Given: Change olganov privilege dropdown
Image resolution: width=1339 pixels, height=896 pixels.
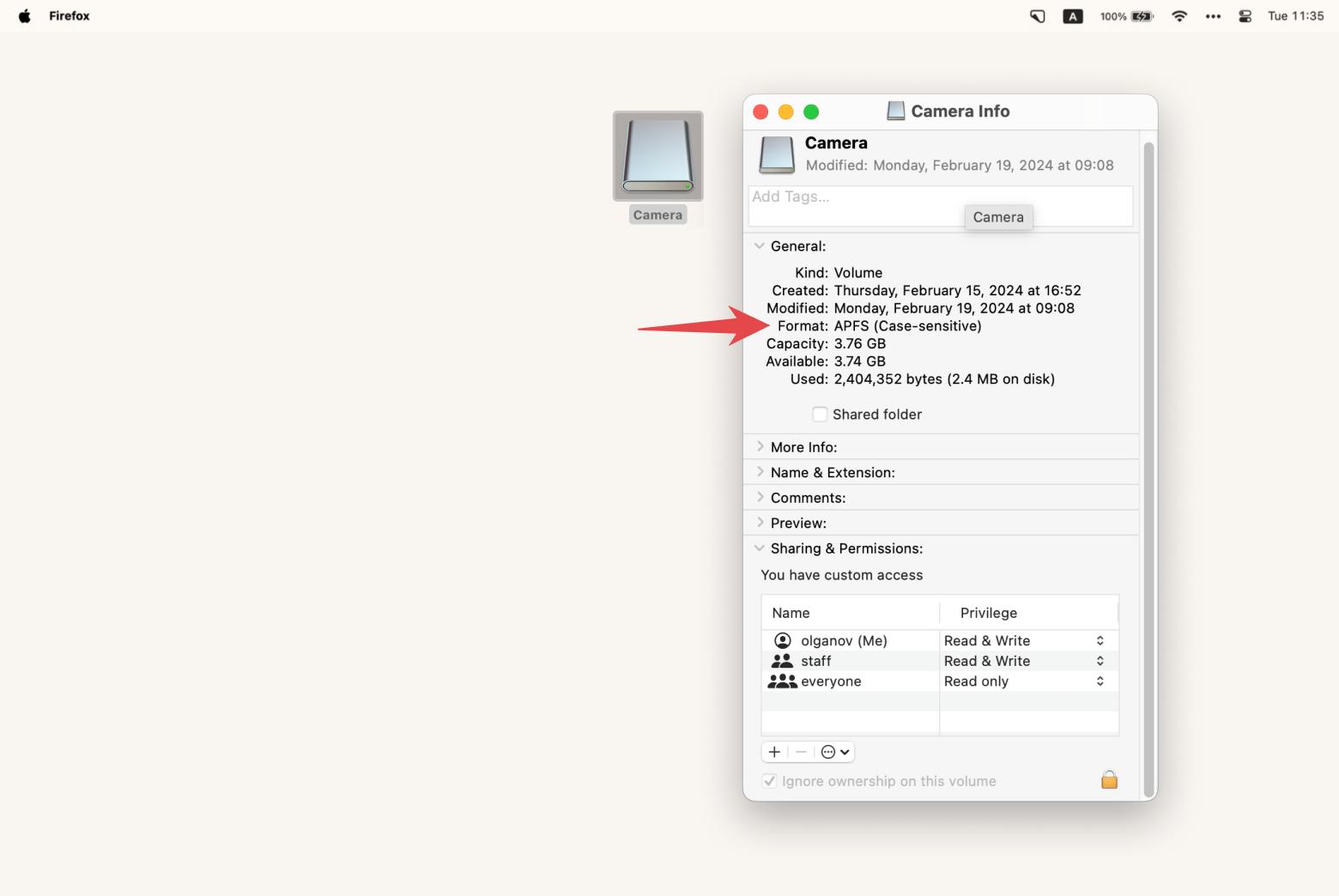Looking at the screenshot, I should (x=1025, y=640).
